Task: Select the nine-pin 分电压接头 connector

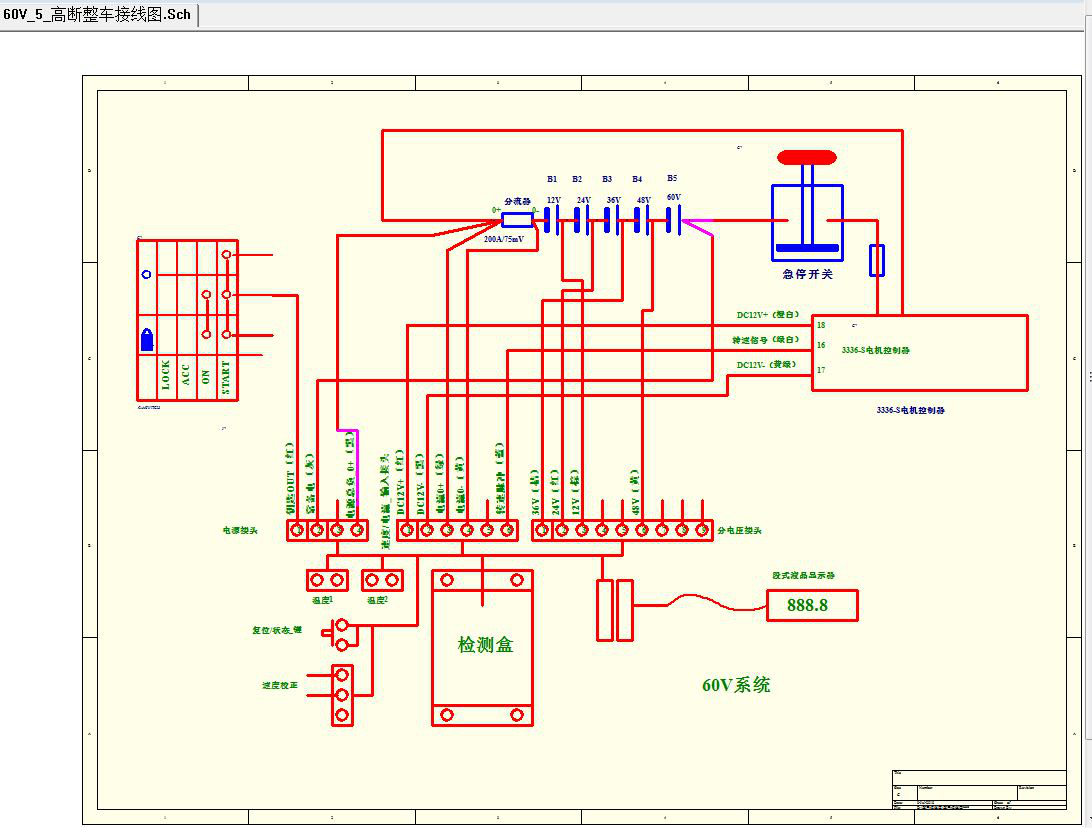Action: [x=622, y=531]
